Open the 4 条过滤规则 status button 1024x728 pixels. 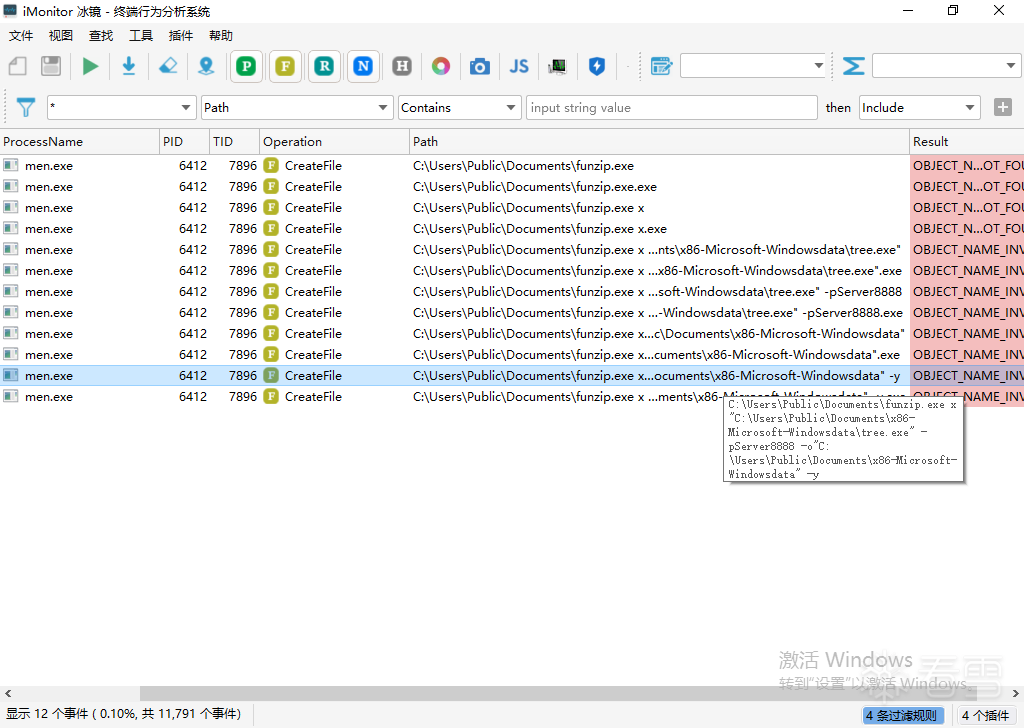pyautogui.click(x=903, y=716)
